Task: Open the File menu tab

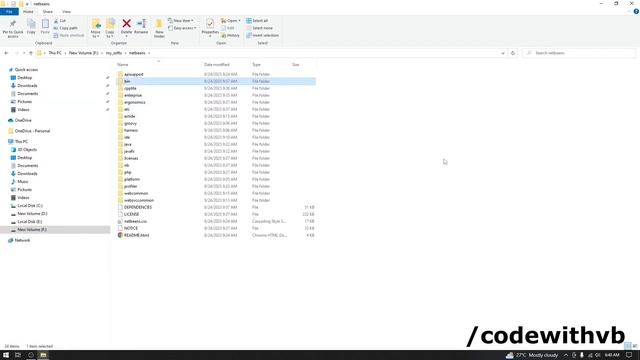Action: coord(9,12)
